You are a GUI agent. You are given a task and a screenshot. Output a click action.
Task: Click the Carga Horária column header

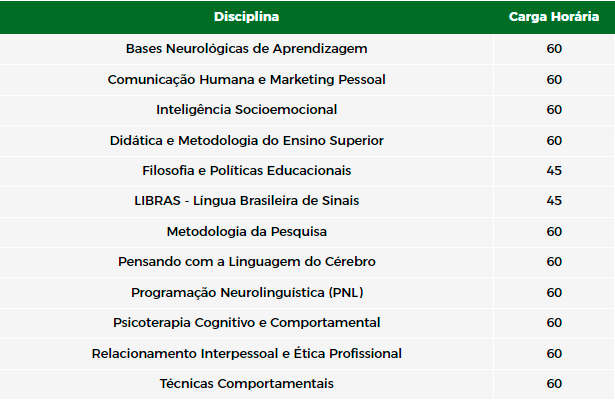click(x=554, y=17)
